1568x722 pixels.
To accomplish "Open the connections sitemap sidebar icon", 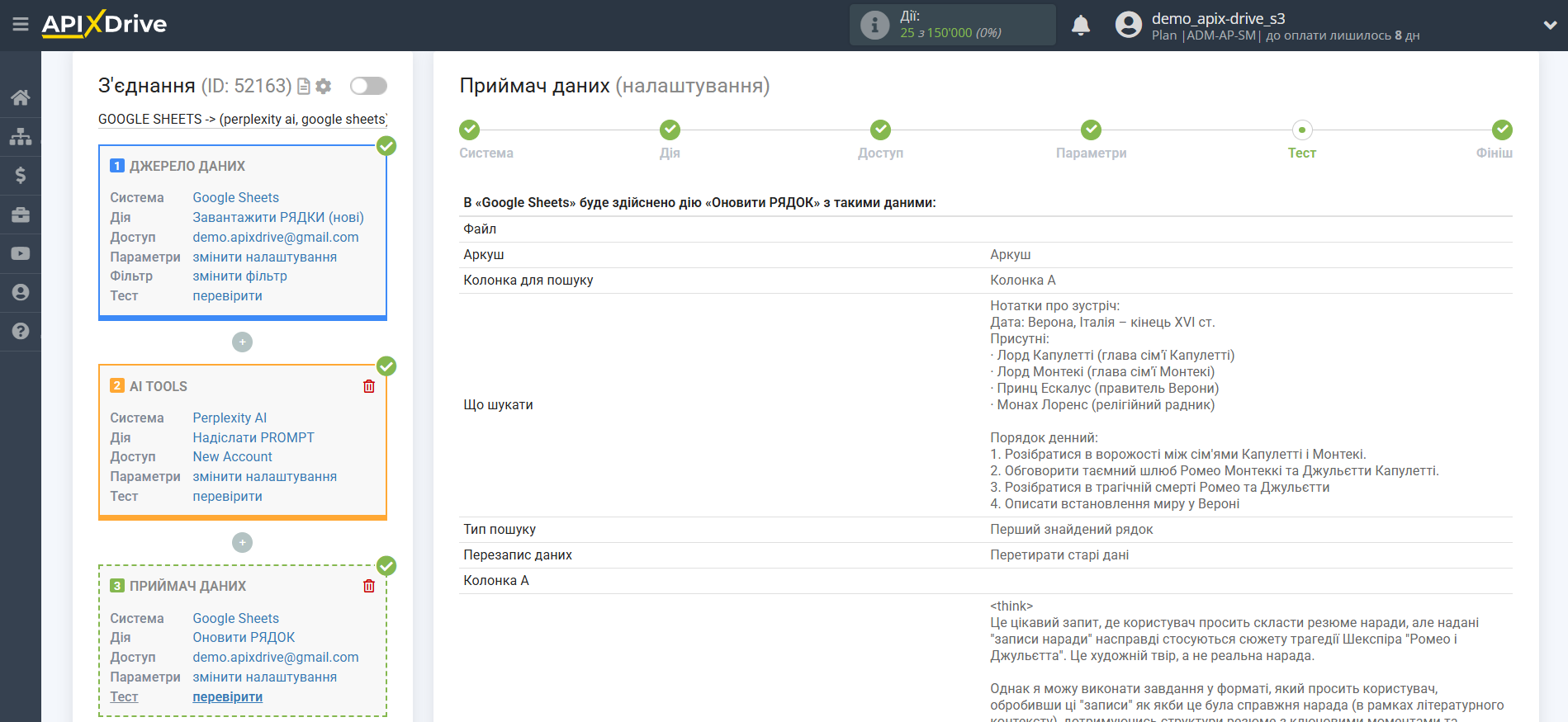I will coord(21,136).
